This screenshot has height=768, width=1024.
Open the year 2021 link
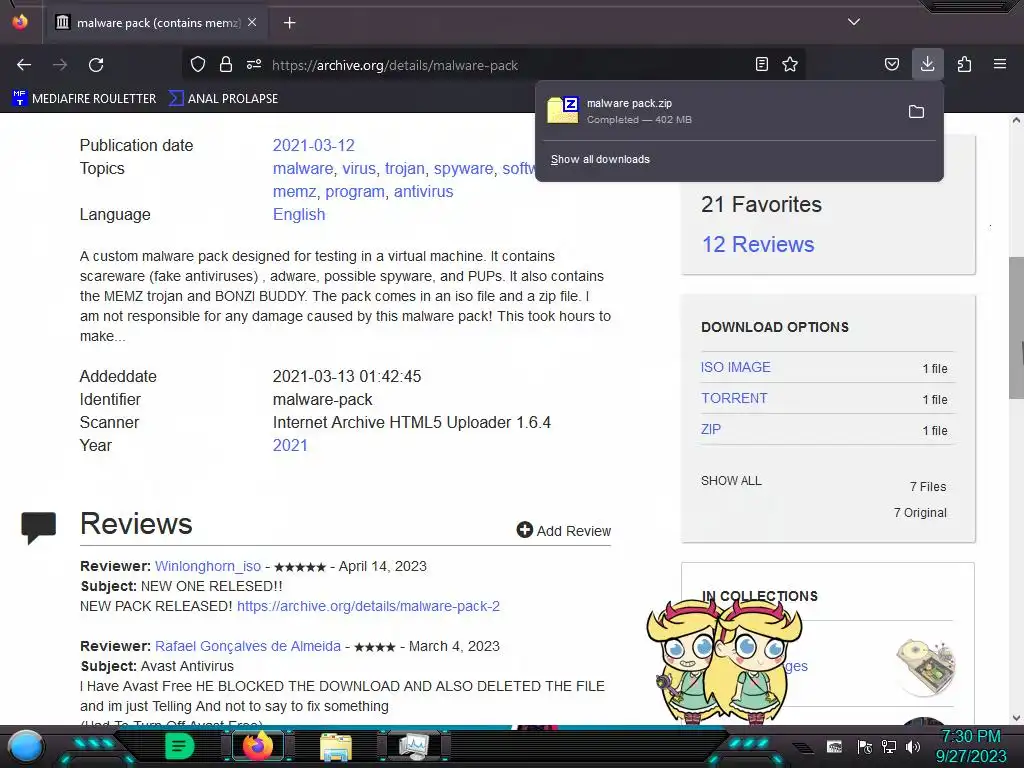(x=290, y=445)
